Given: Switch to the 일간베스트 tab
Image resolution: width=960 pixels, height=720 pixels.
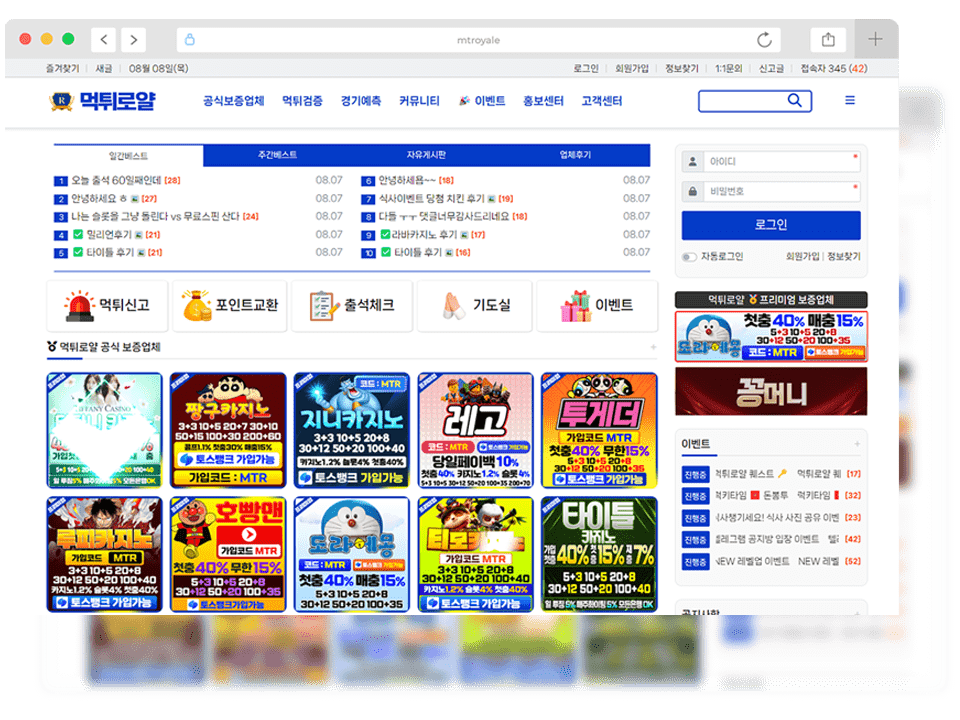Looking at the screenshot, I should [128, 156].
